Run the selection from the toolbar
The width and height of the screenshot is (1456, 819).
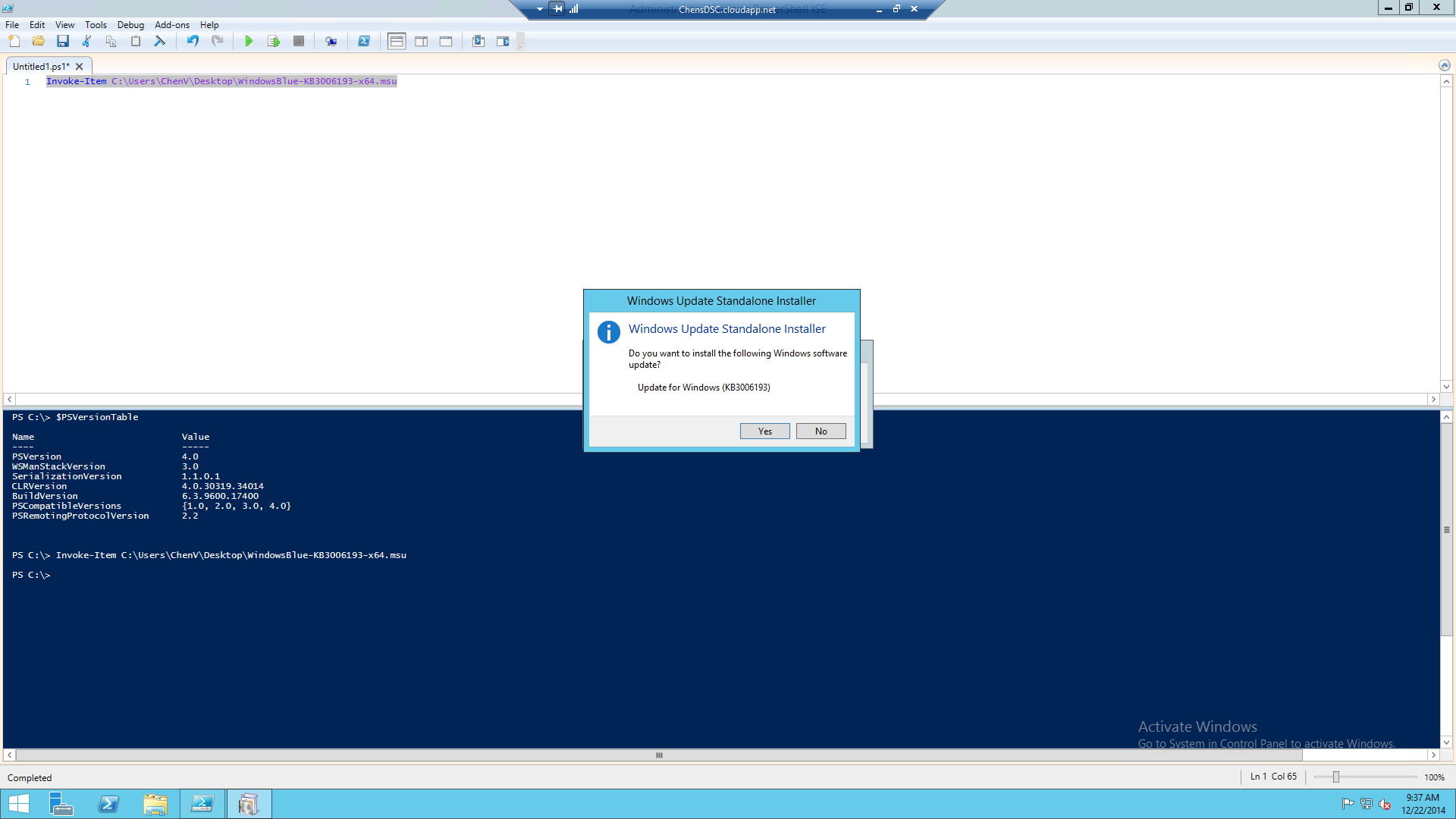[x=274, y=41]
